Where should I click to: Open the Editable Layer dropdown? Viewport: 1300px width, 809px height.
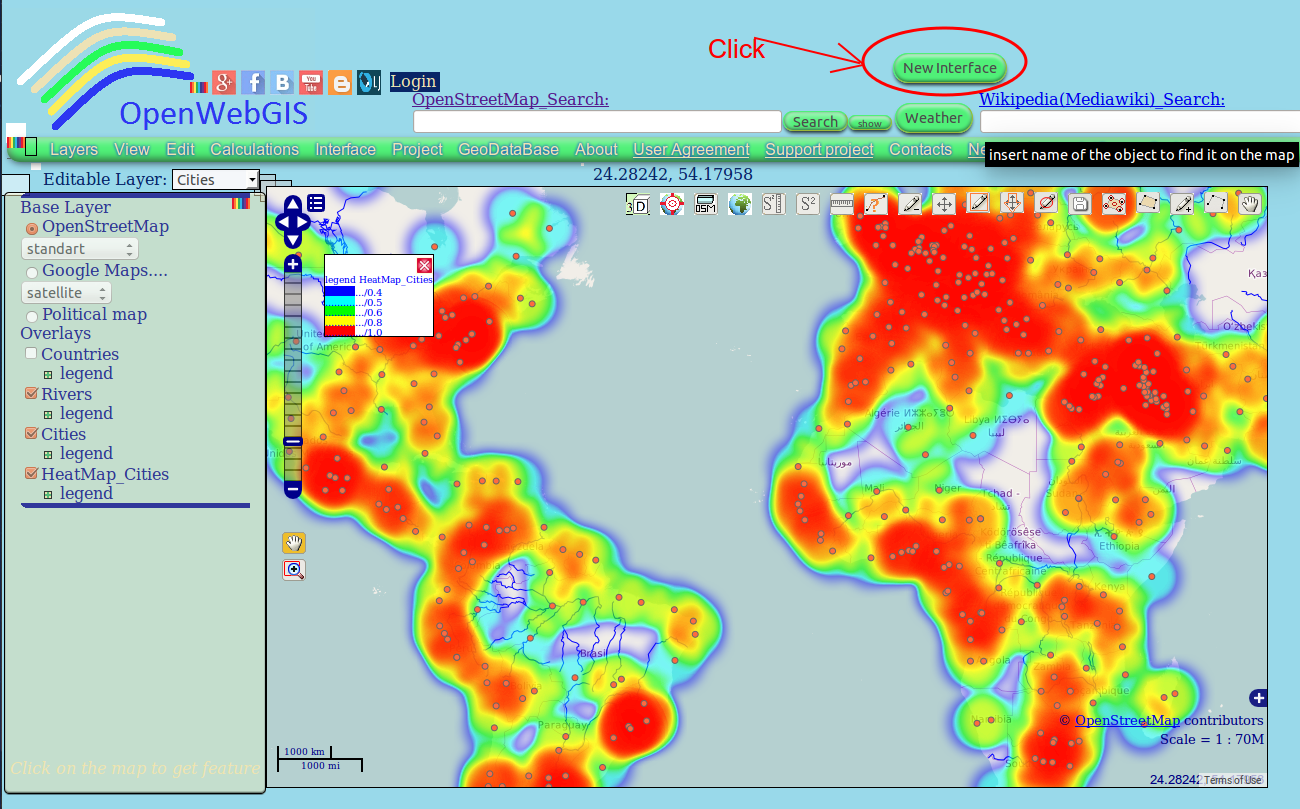216,179
